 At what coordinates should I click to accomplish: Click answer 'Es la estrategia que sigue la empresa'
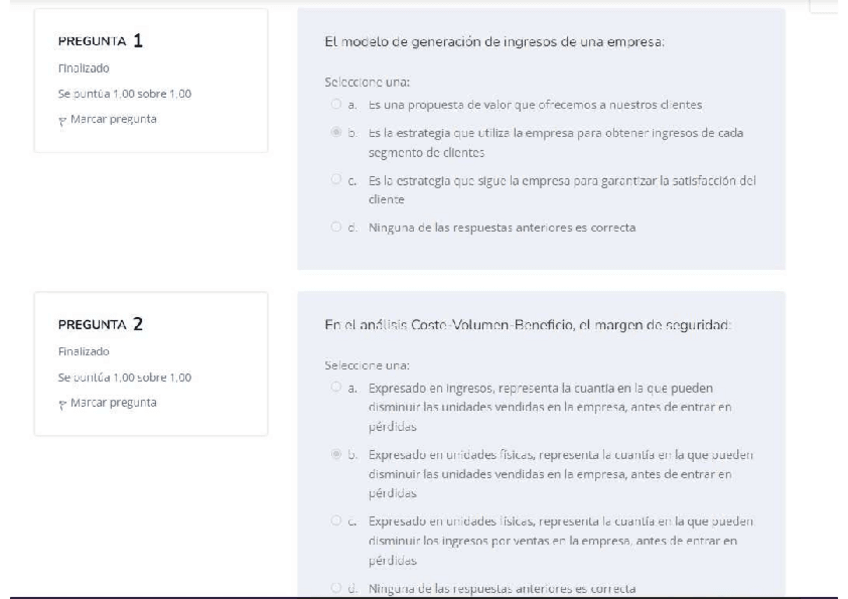click(x=562, y=190)
